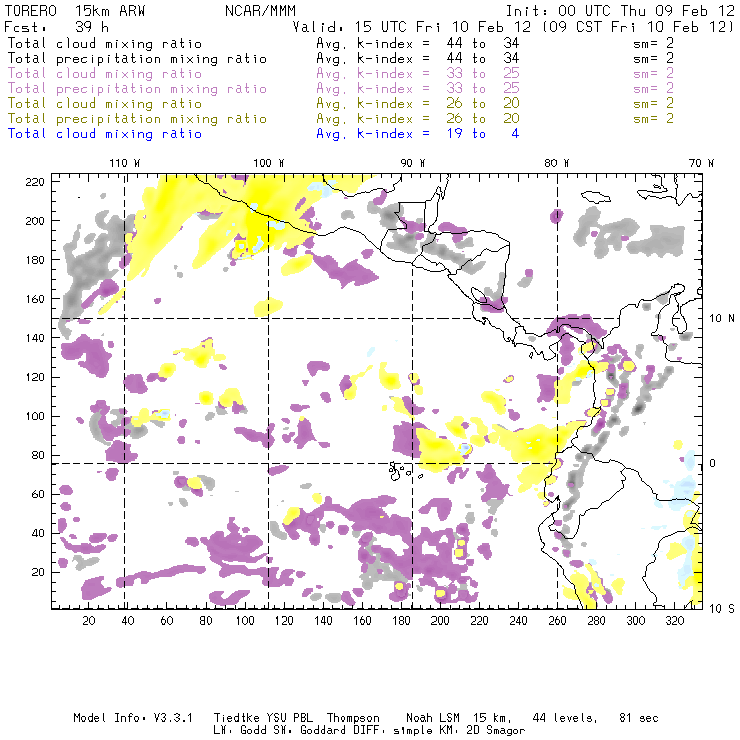Viewport: 740px width, 740px height.
Task: Click the "220" tick on the vertical axis
Action: pos(35,182)
